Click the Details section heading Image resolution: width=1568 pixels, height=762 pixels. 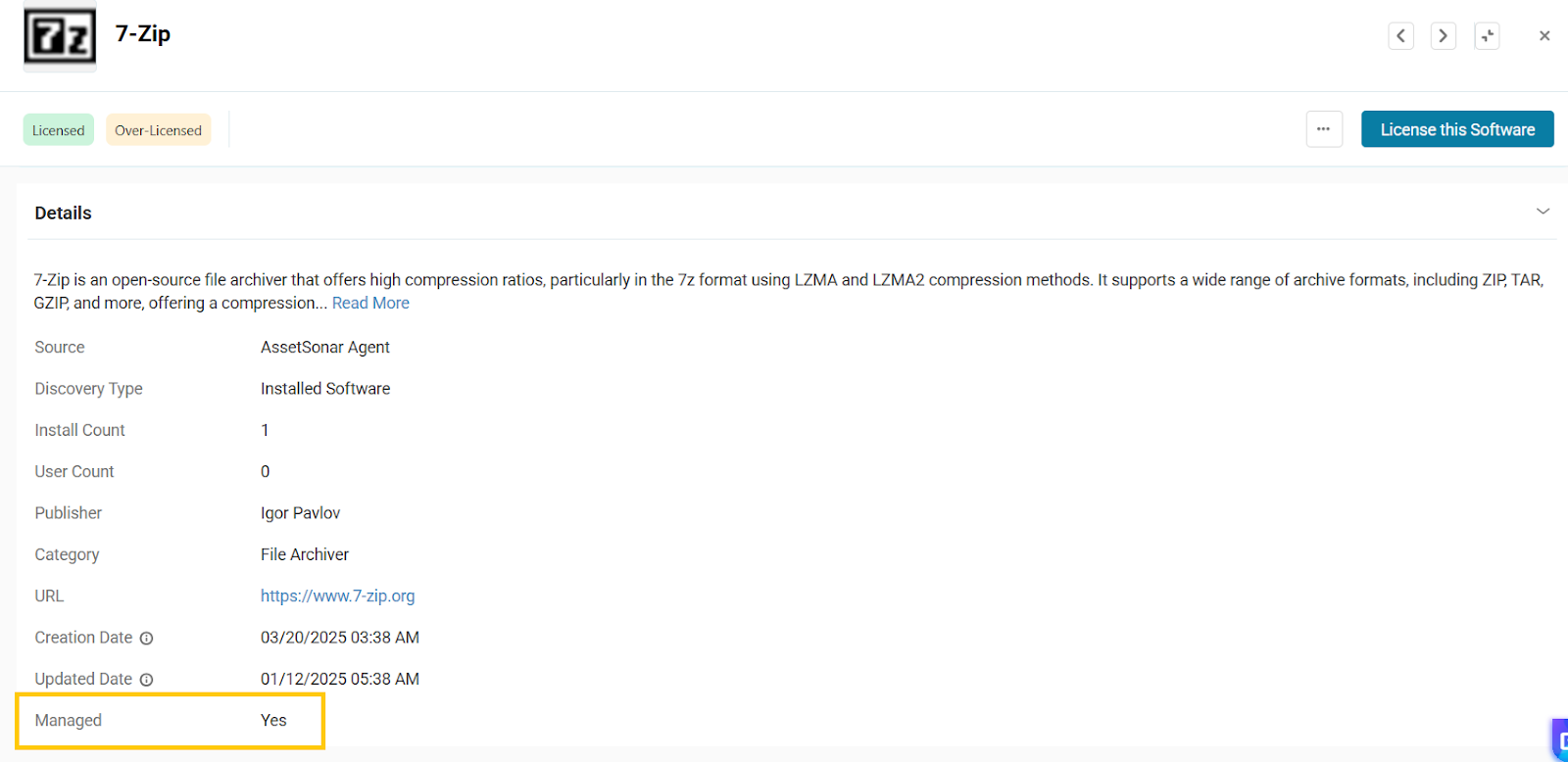pos(63,213)
